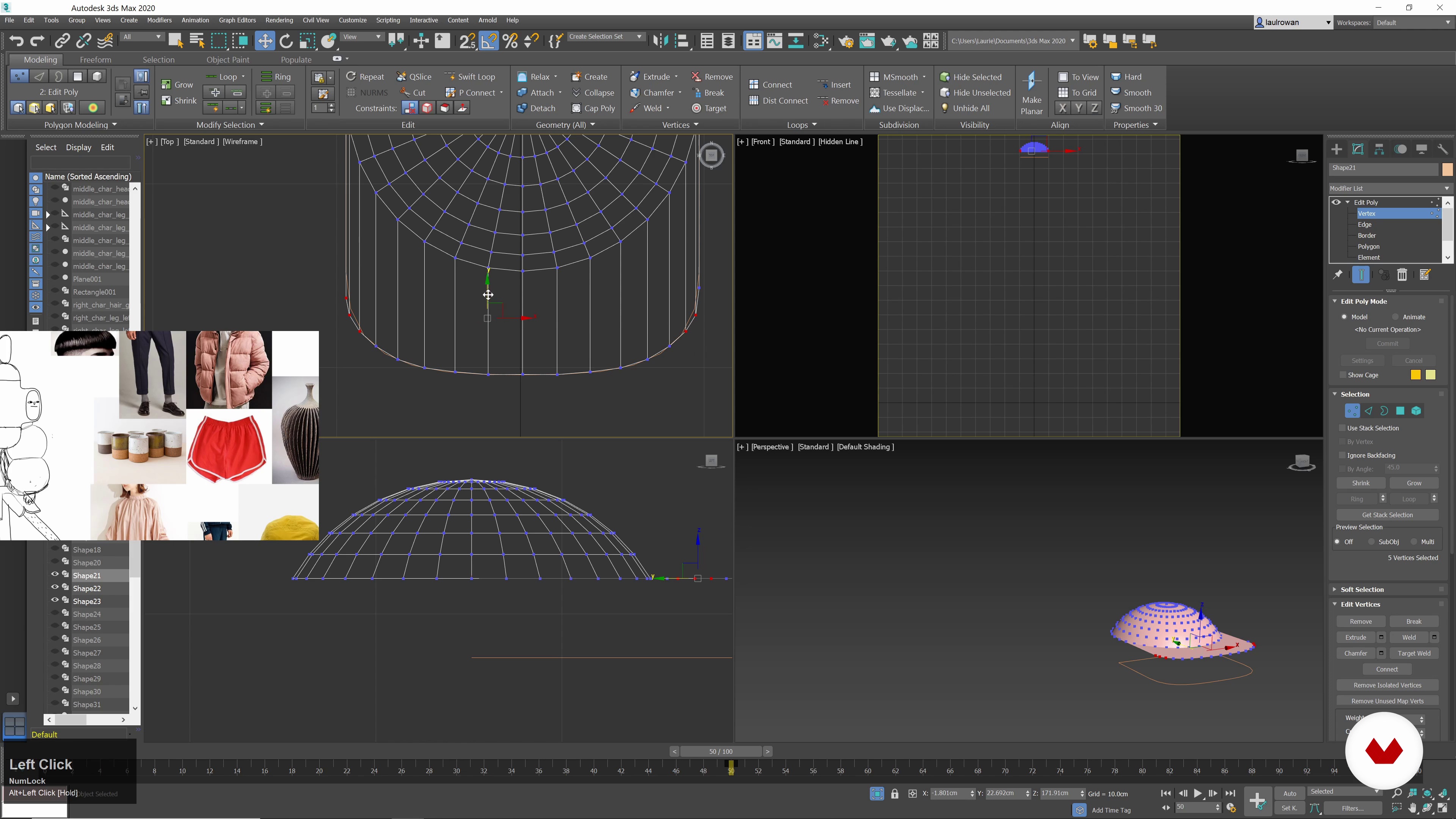Open the Graph Editors menu
This screenshot has height=819, width=1456.
237,20
